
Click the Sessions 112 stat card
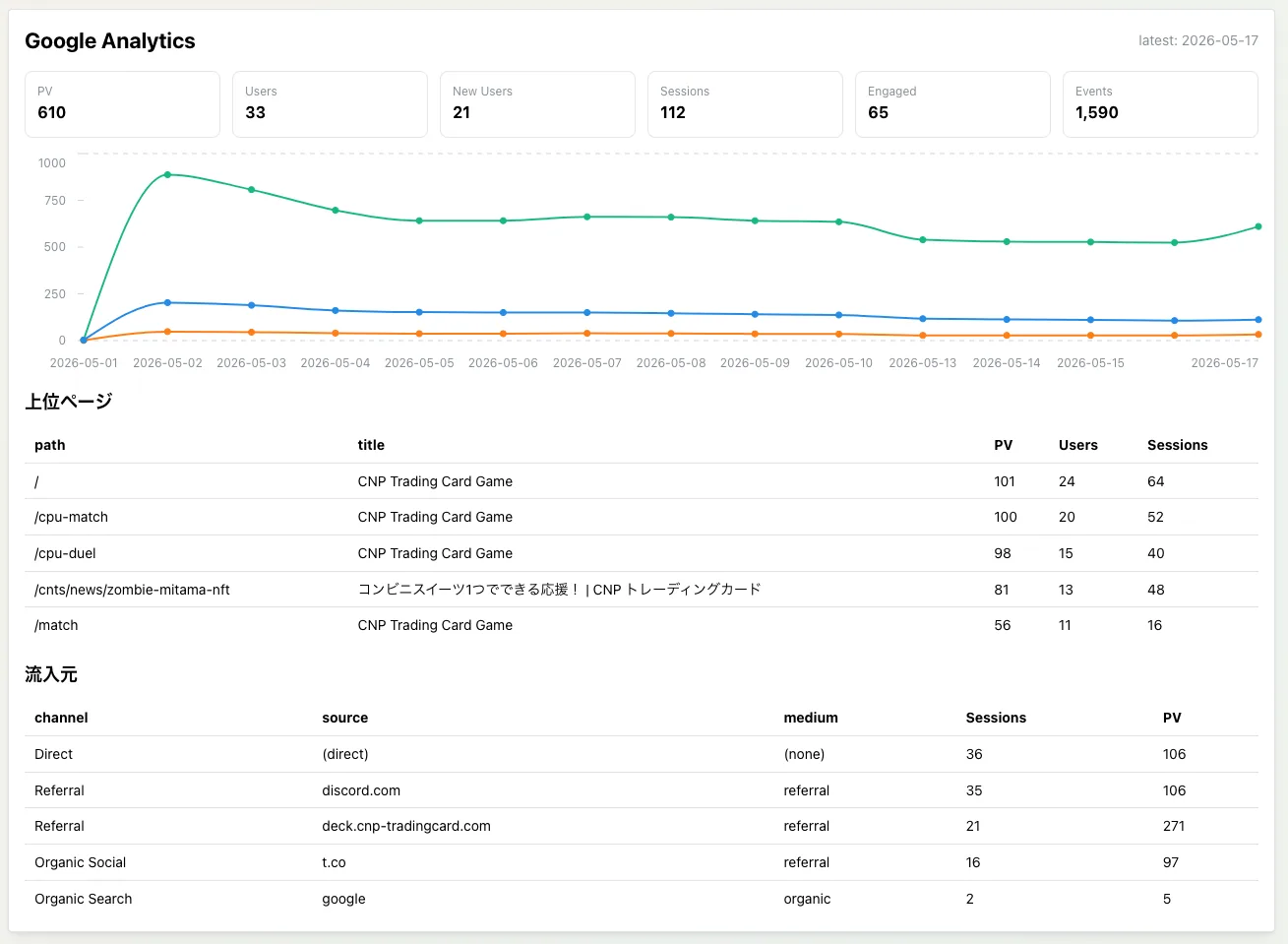(x=745, y=104)
